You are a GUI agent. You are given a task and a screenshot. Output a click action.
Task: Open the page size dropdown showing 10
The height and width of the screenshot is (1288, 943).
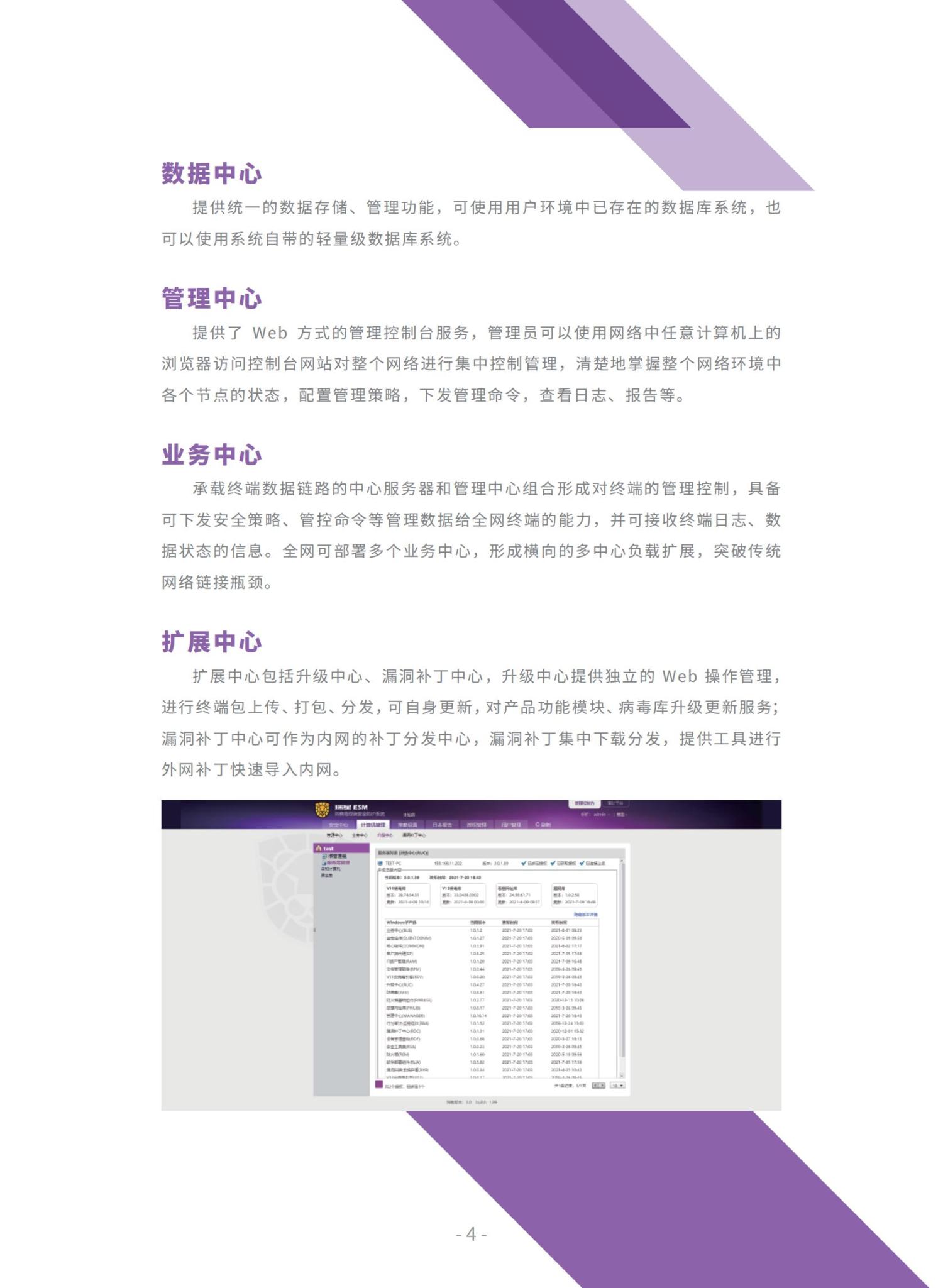tap(618, 1085)
